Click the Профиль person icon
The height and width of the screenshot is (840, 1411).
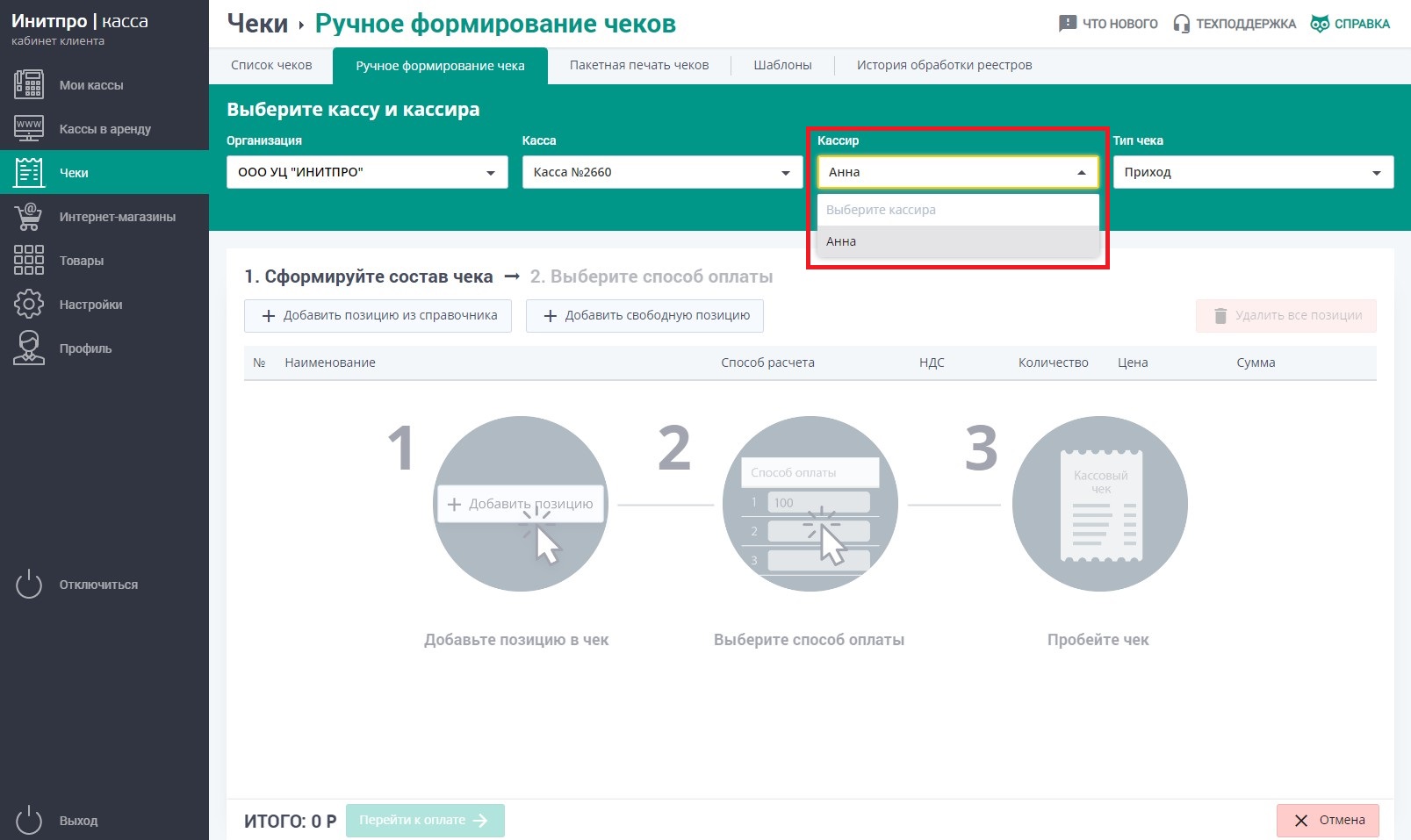point(29,348)
